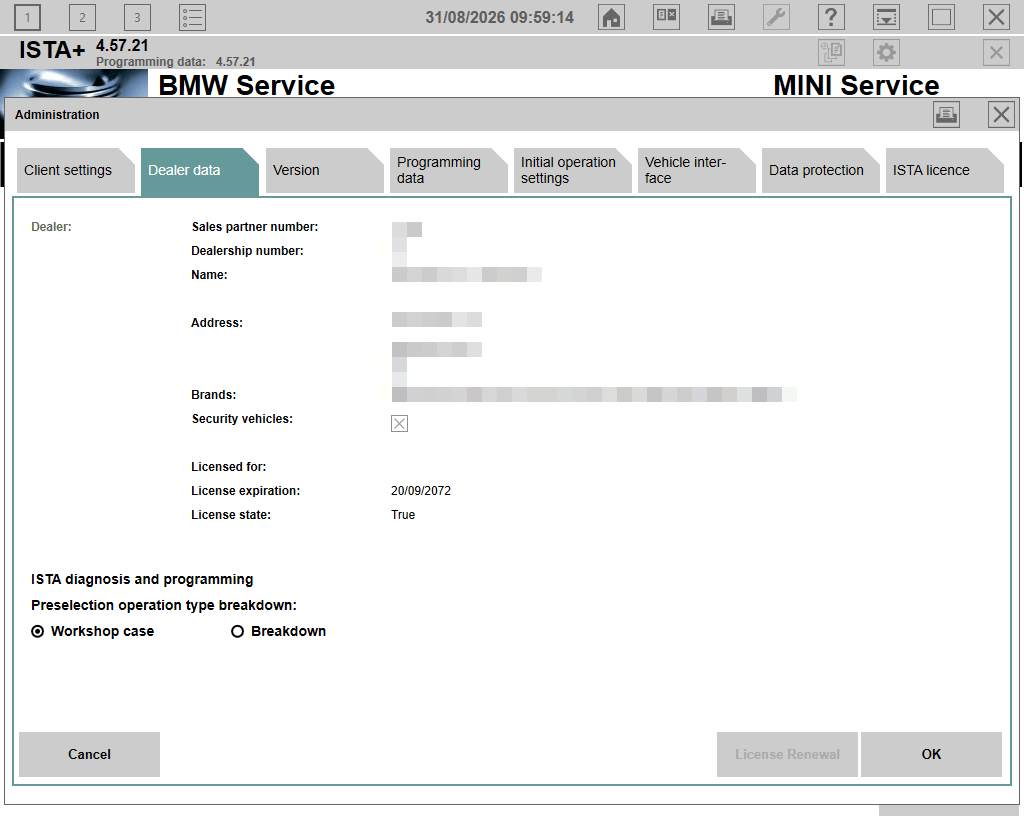This screenshot has width=1024, height=823.
Task: Click the Licensed for label
Action: tap(229, 467)
